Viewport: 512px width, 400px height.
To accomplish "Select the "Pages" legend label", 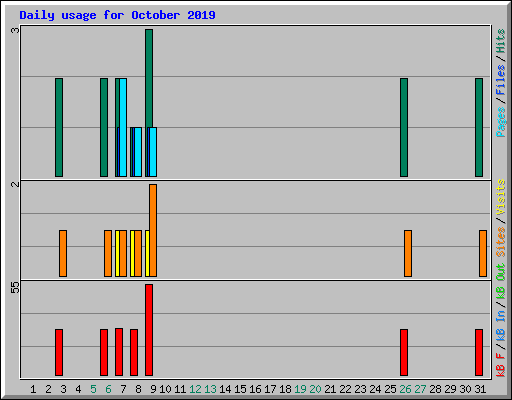I will [x=501, y=122].
